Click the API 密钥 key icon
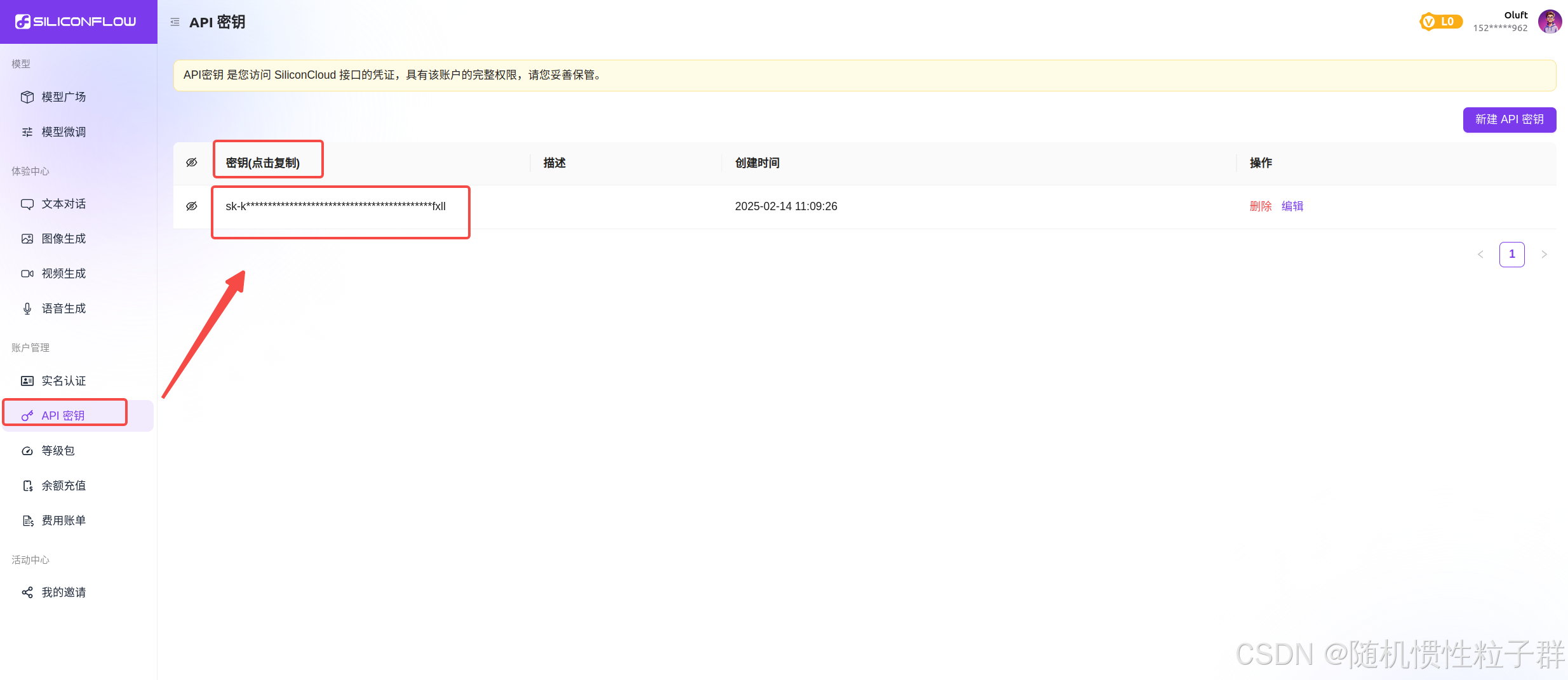Image resolution: width=1568 pixels, height=680 pixels. point(27,416)
